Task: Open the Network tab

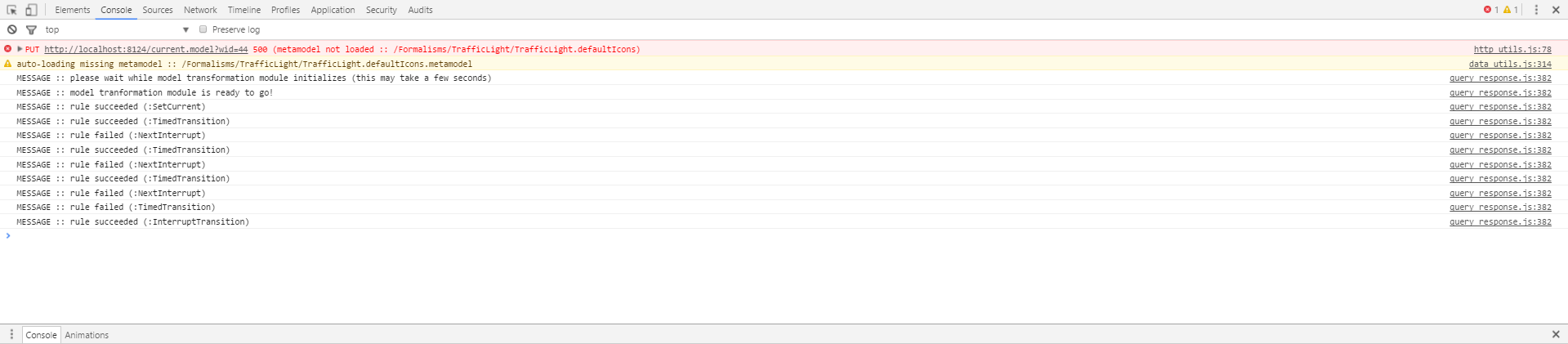Action: [200, 10]
